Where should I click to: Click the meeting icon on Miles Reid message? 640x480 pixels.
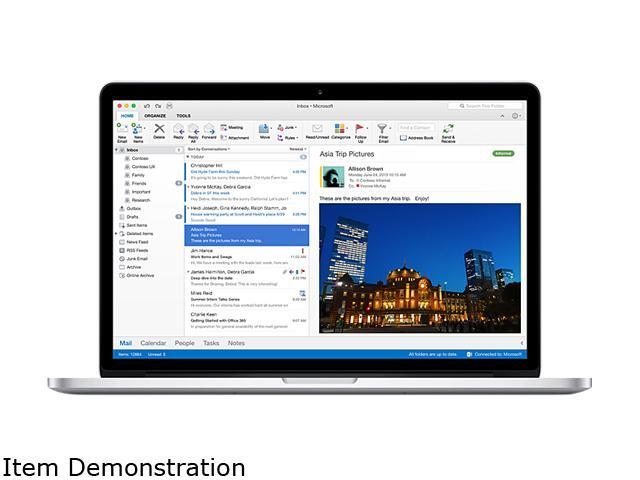302,293
